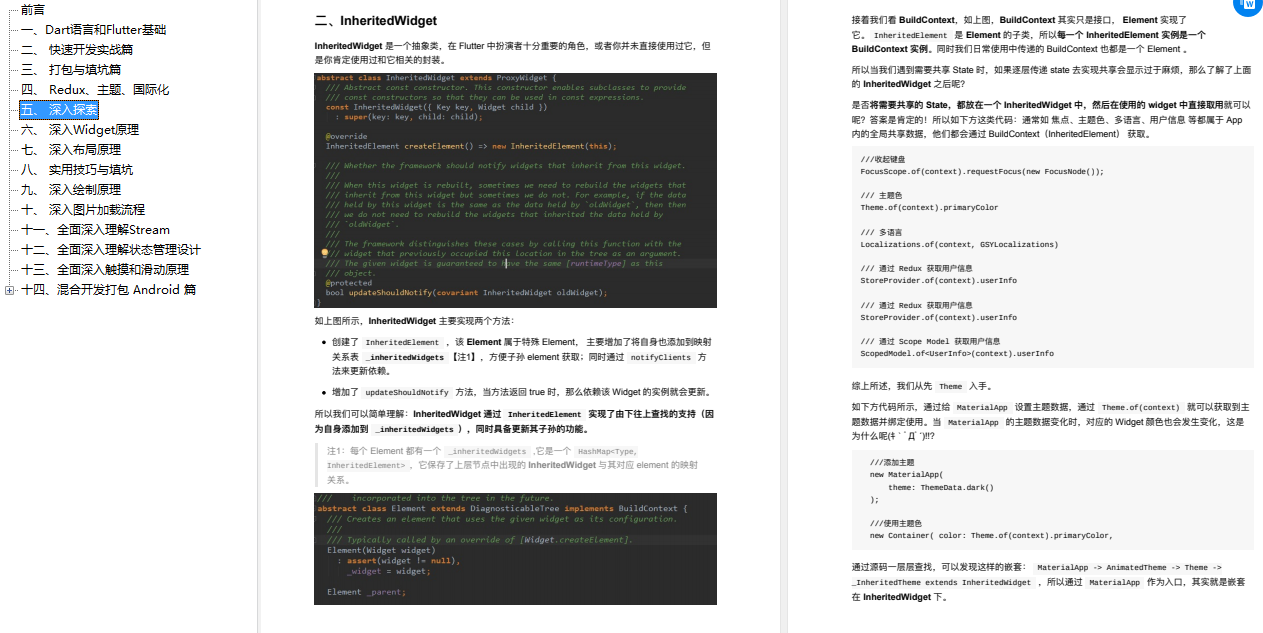The image size is (1263, 633).
Task: Click the inline code notifyClients
Action: click(x=660, y=357)
